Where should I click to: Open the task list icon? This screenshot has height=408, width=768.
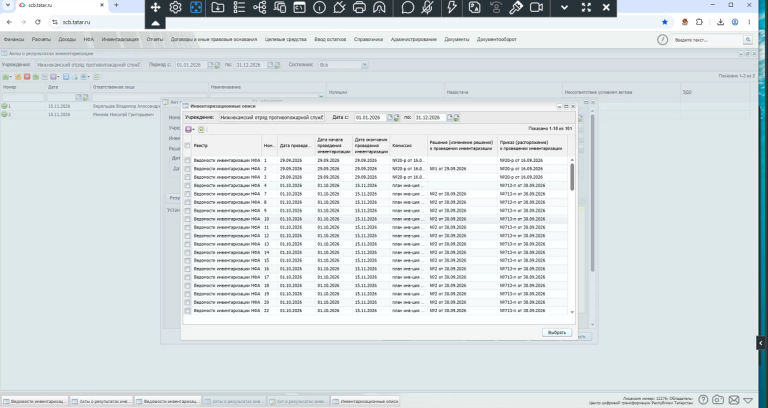[239, 7]
